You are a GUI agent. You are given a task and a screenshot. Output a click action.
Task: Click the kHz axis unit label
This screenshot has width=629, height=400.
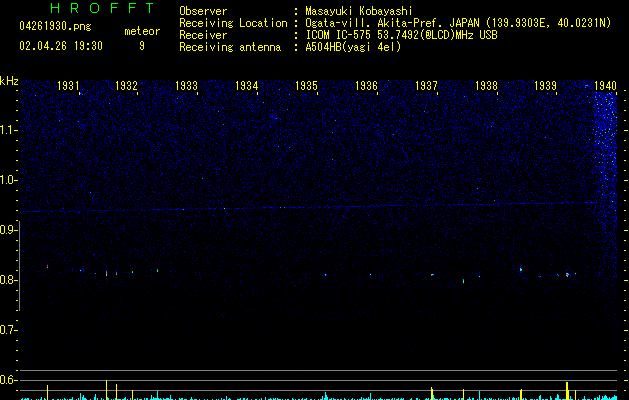9,81
